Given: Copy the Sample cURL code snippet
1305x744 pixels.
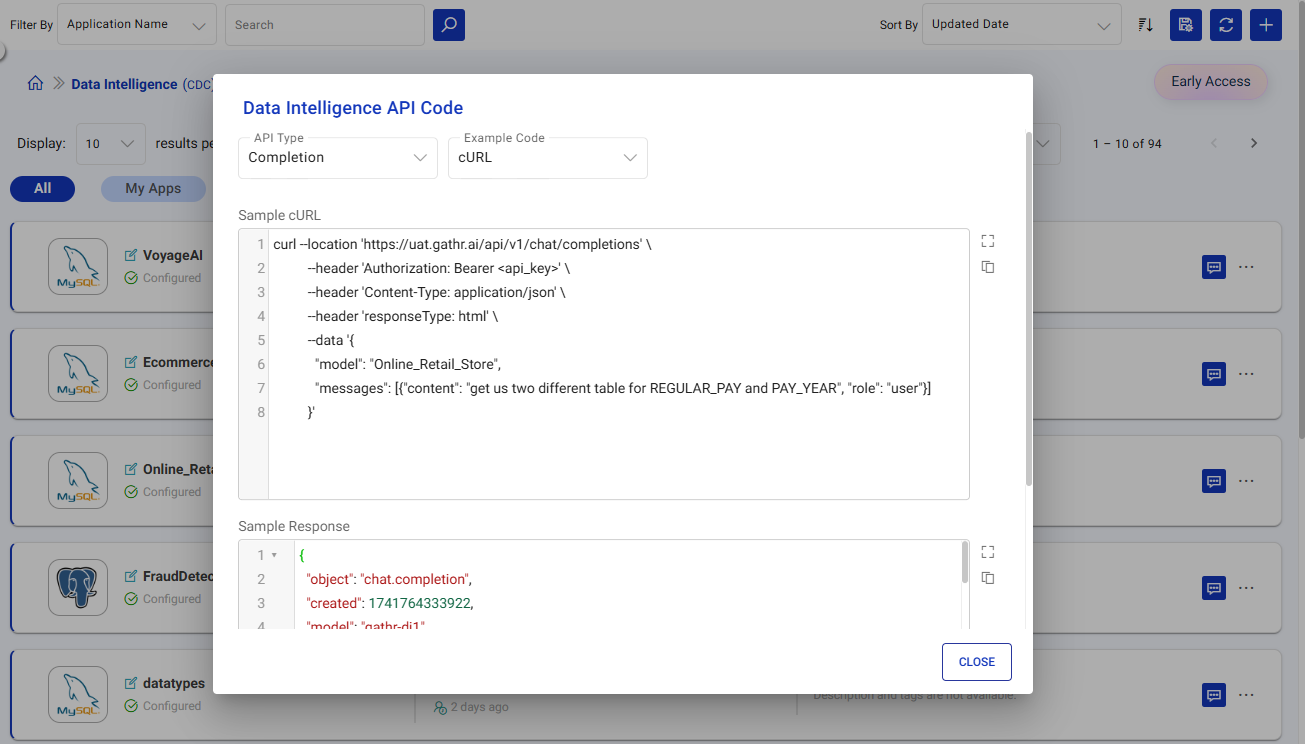Looking at the screenshot, I should pos(987,267).
